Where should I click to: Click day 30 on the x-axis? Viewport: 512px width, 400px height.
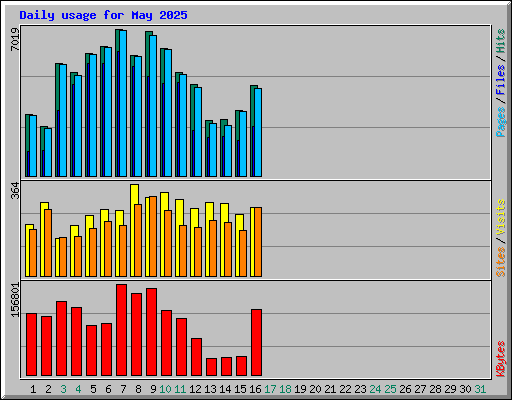coord(465,389)
